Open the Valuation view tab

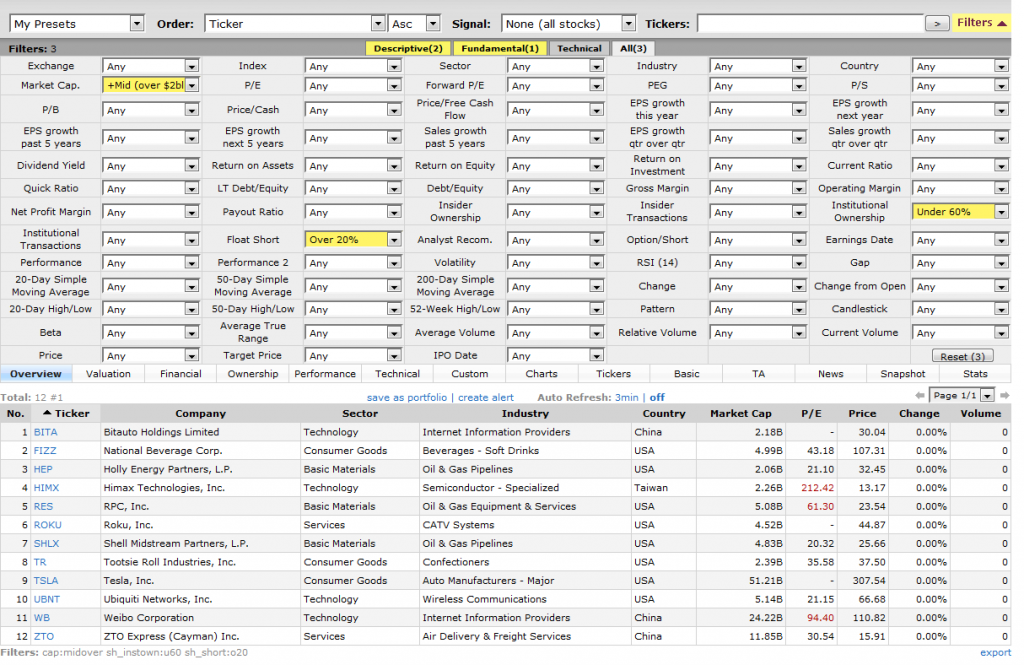[109, 374]
